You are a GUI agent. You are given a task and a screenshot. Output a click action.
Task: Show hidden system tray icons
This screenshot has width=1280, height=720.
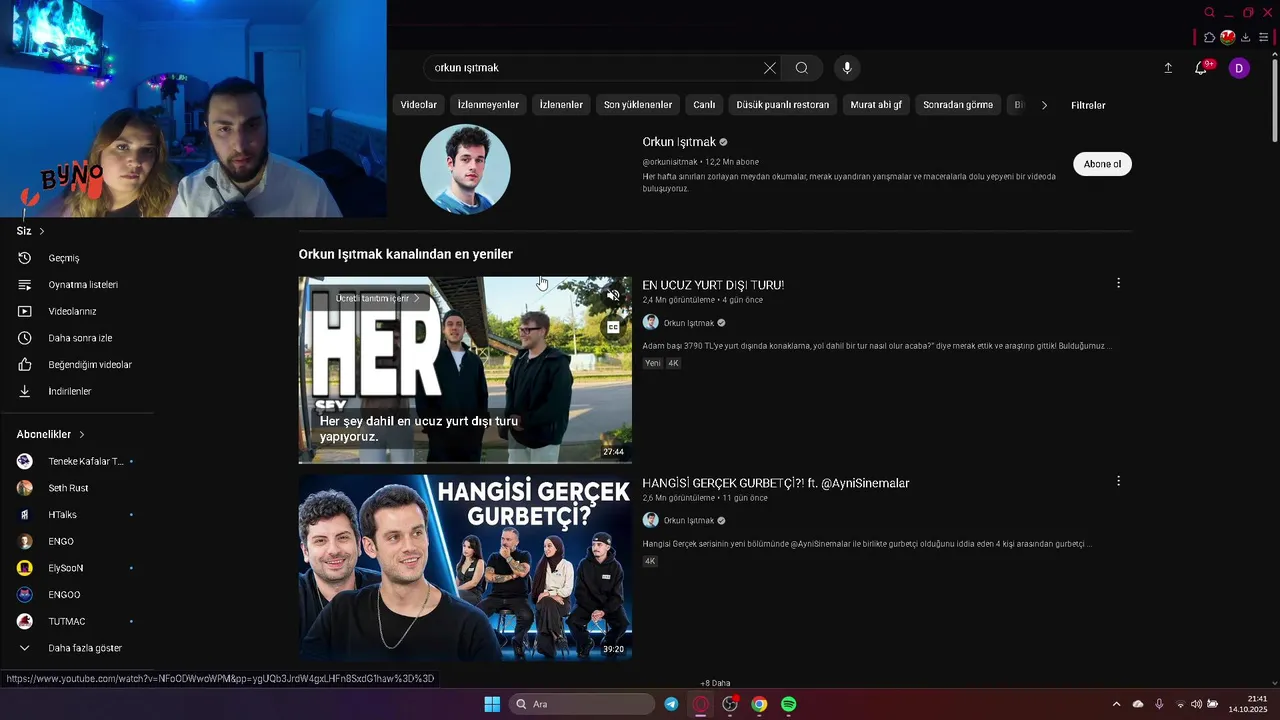point(1116,704)
